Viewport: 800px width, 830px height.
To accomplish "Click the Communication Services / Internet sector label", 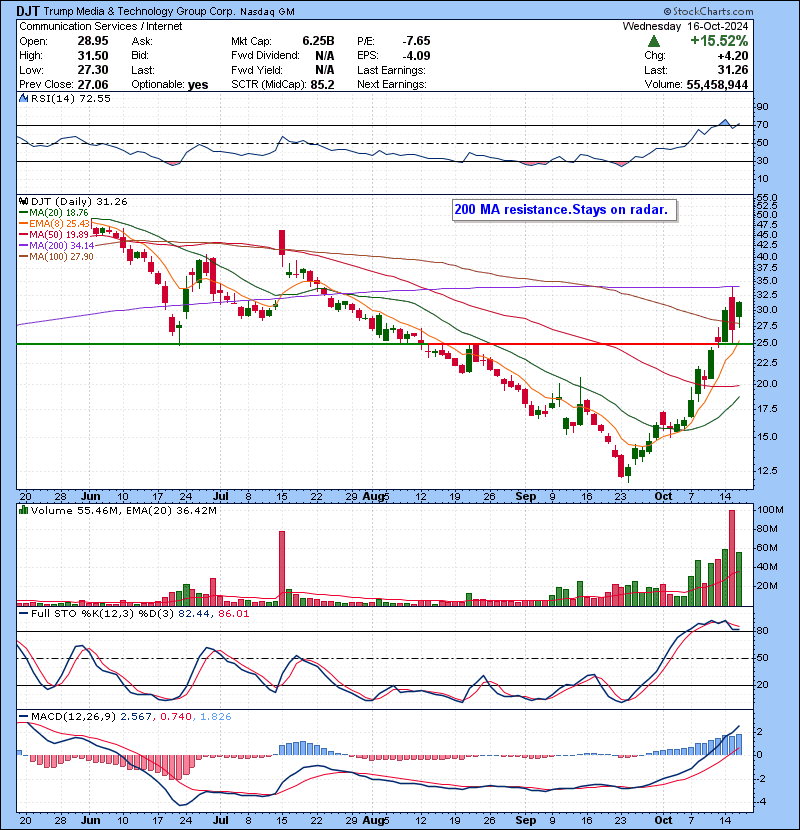I will [101, 26].
